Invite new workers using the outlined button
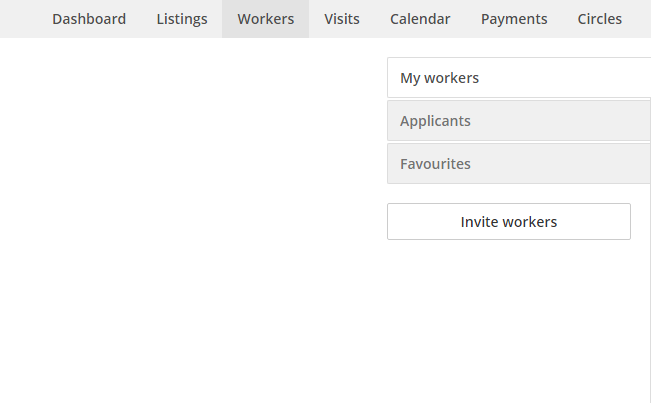Image resolution: width=651 pixels, height=410 pixels. [x=509, y=222]
